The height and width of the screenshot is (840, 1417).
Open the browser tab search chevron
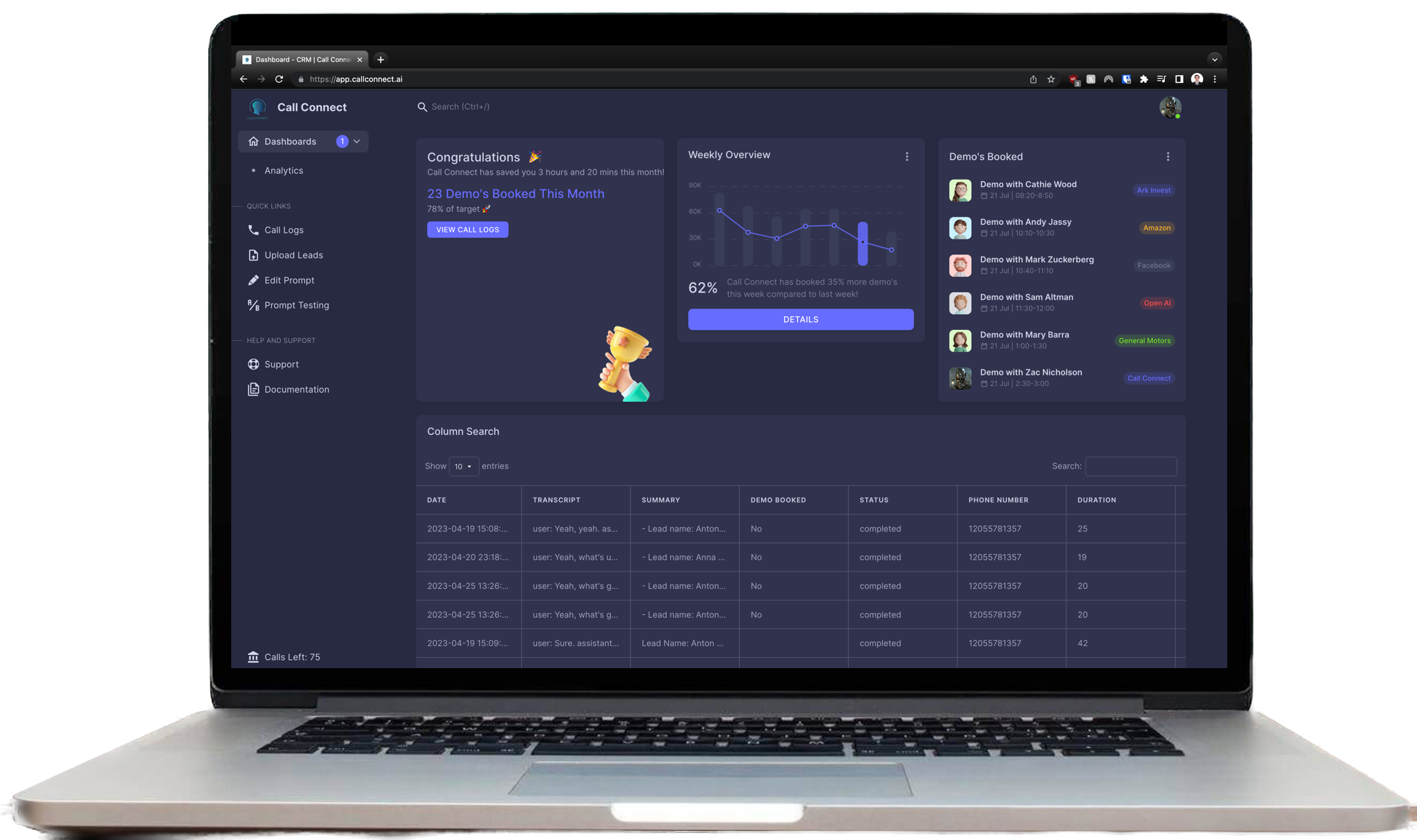pyautogui.click(x=1215, y=59)
